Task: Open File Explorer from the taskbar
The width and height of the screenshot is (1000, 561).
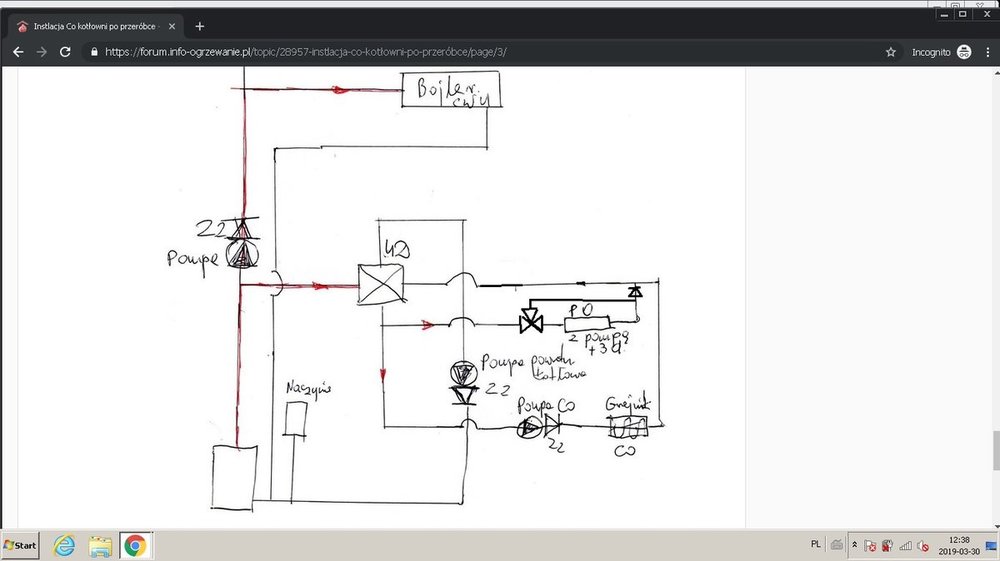Action: [x=100, y=545]
